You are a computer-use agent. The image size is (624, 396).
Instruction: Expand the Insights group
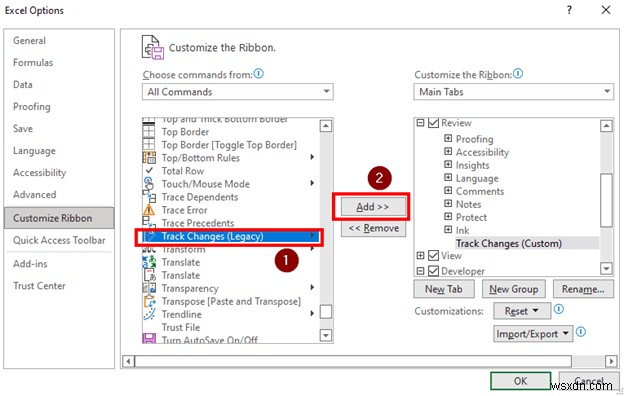[x=448, y=164]
